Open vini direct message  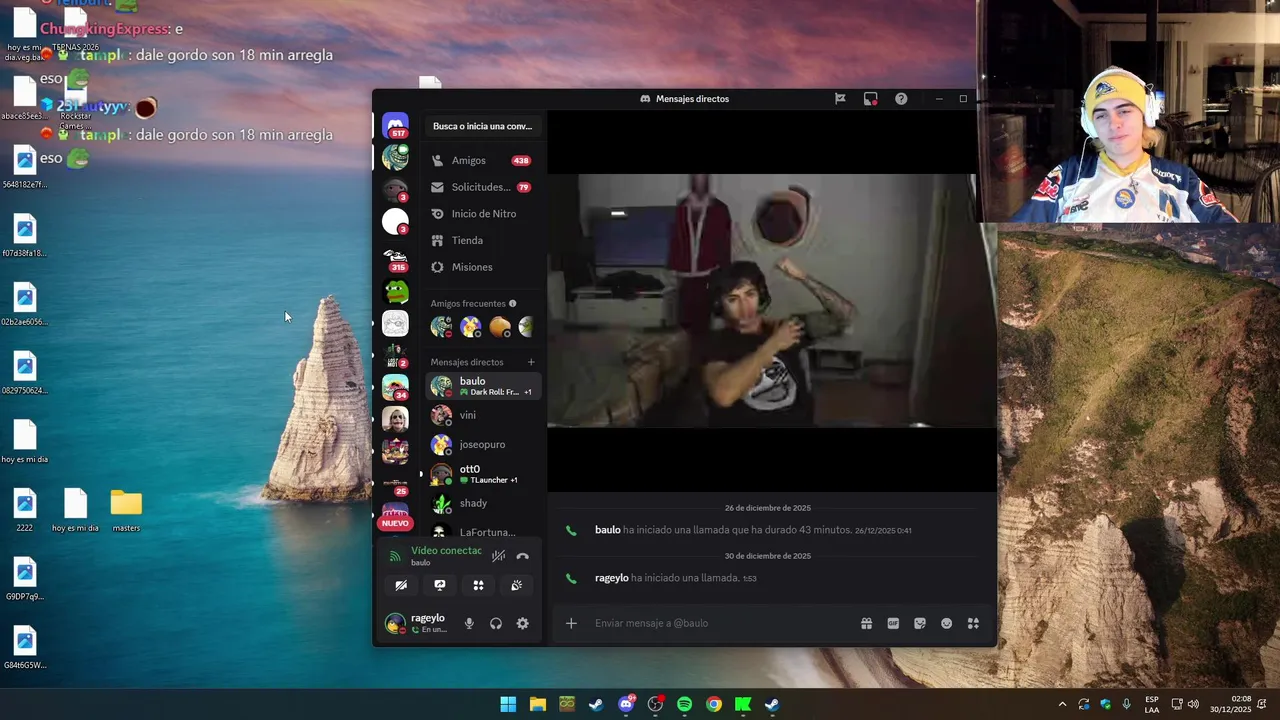pos(484,415)
